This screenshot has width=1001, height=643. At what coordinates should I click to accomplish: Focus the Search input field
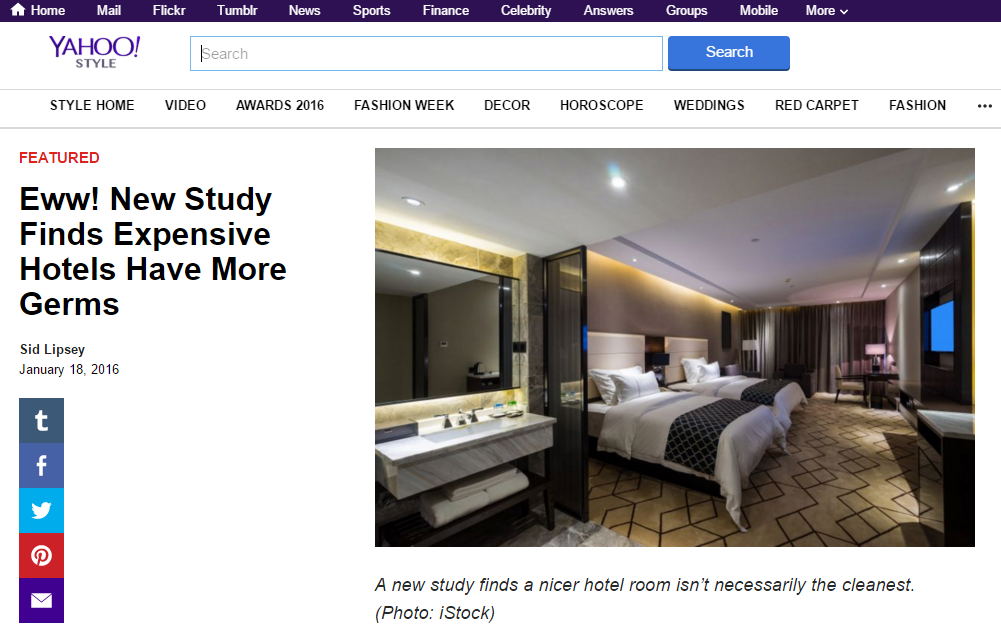(x=426, y=54)
